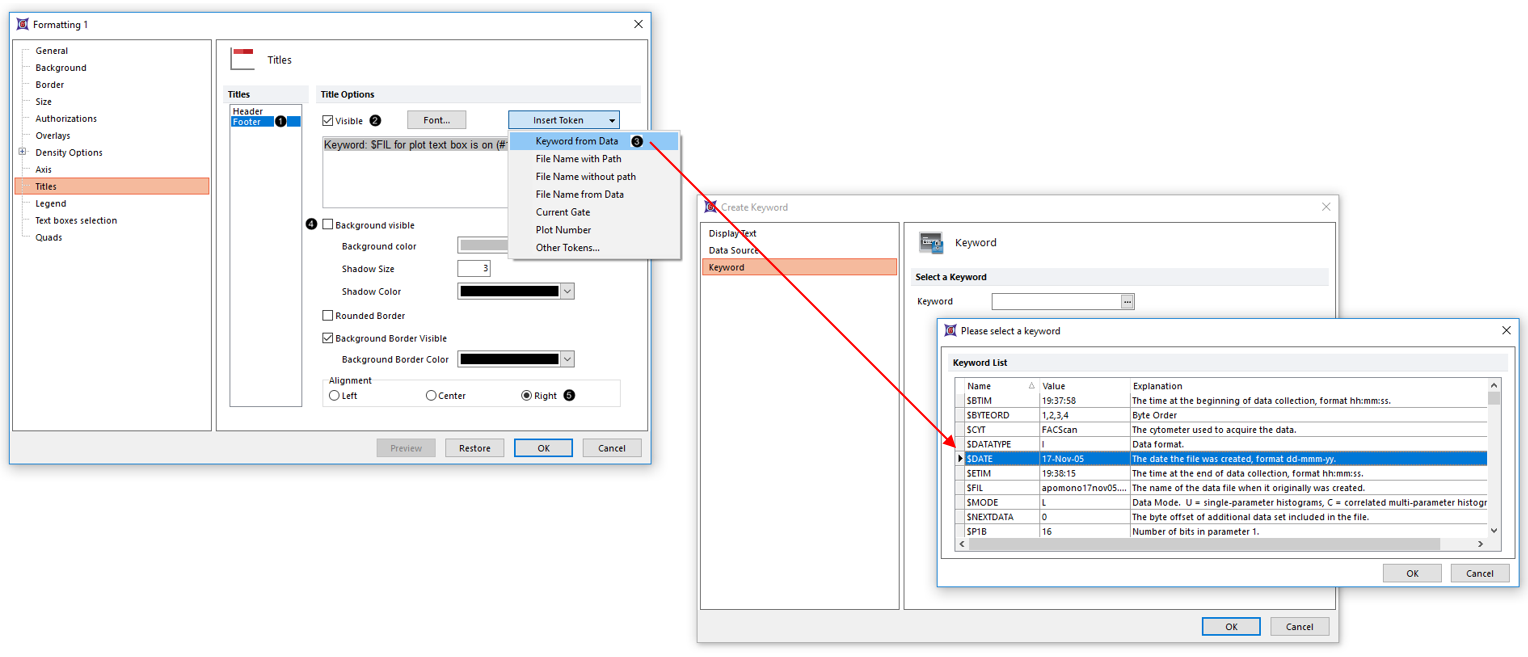This screenshot has height=657, width=1528.
Task: Expand the Density Options tree node
Action: [23, 152]
